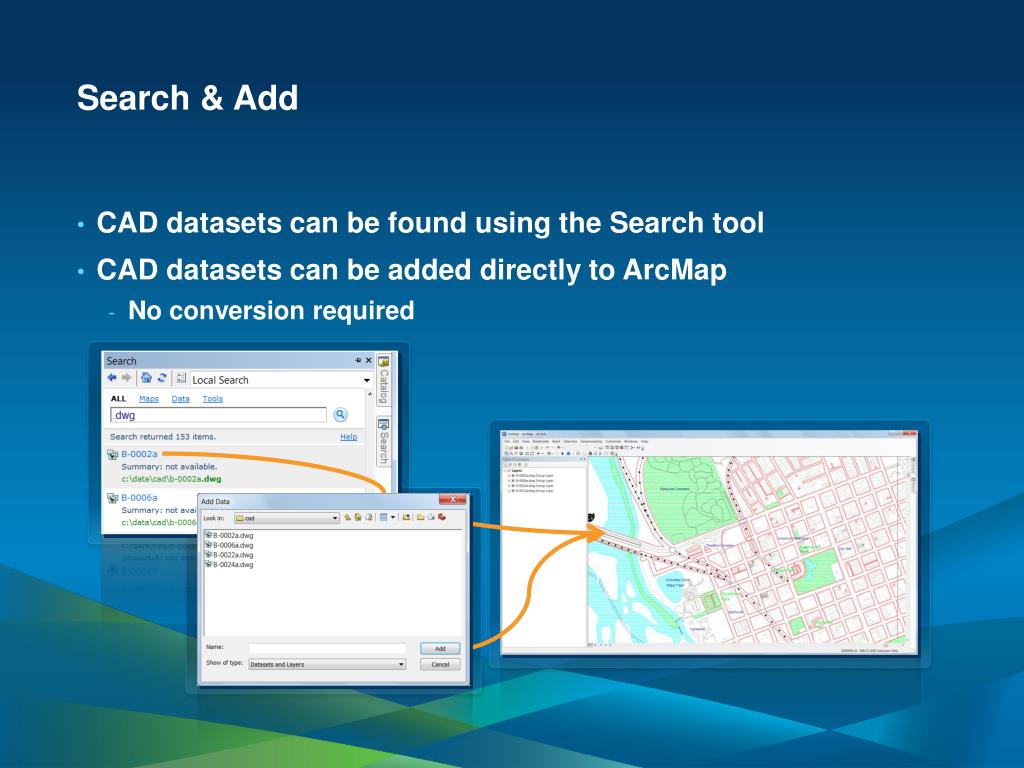Viewport: 1024px width, 768px height.
Task: Open the B-0002a search result link
Action: tap(139, 454)
